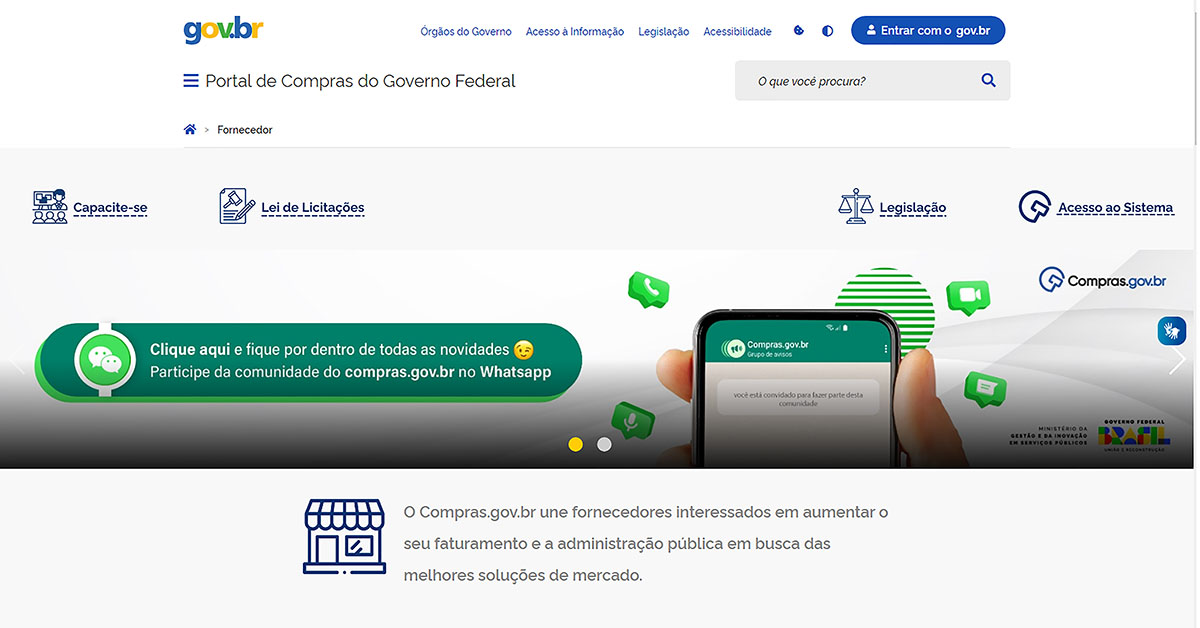This screenshot has height=628, width=1200.
Task: Click the WeChat-style chat icon in banner
Action: [x=104, y=361]
